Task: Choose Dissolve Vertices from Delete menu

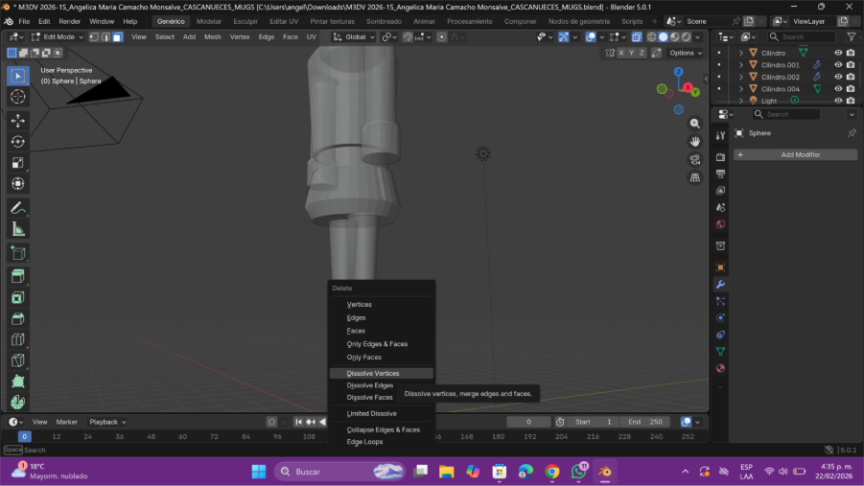Action: pos(373,373)
